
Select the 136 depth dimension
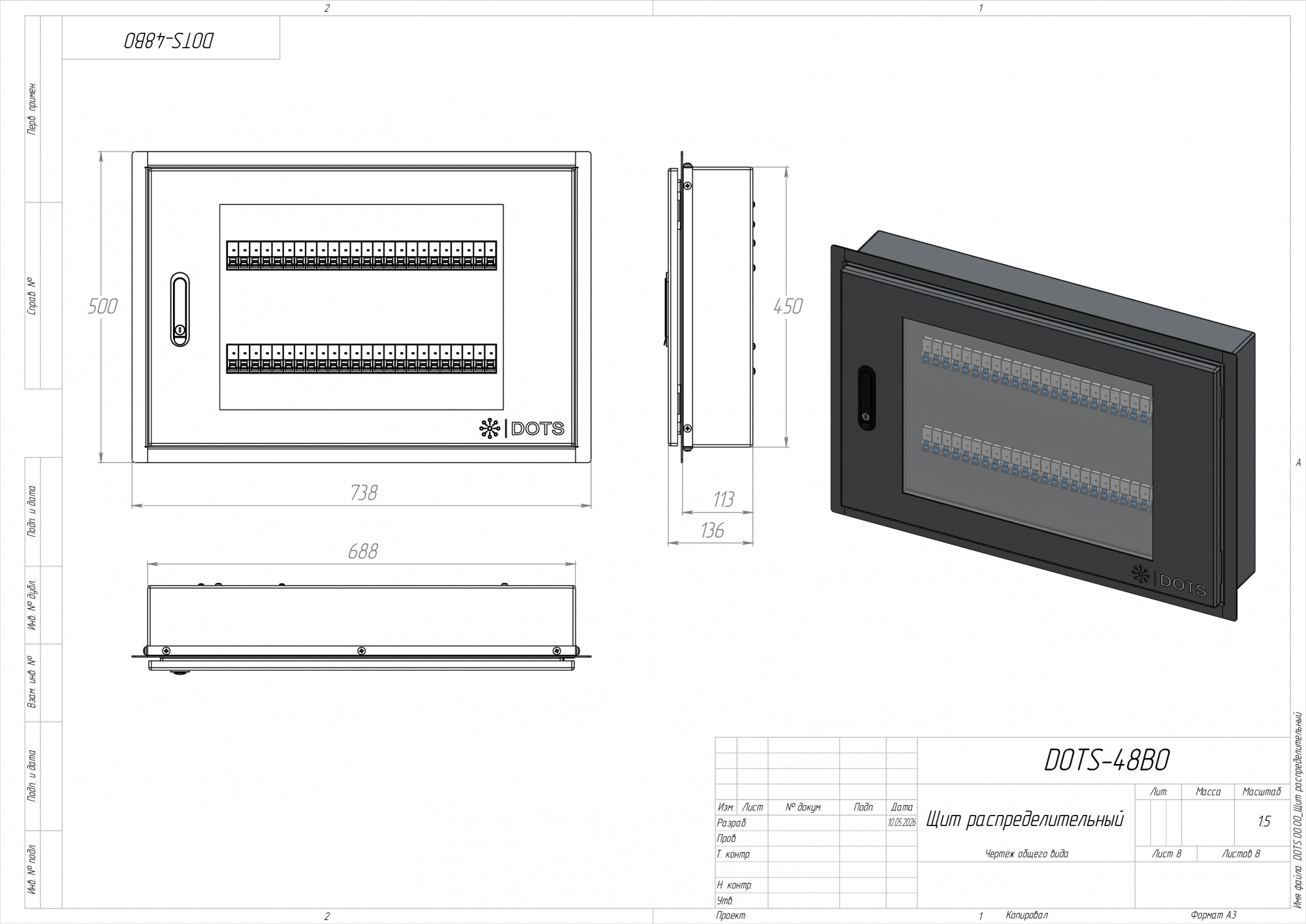712,530
